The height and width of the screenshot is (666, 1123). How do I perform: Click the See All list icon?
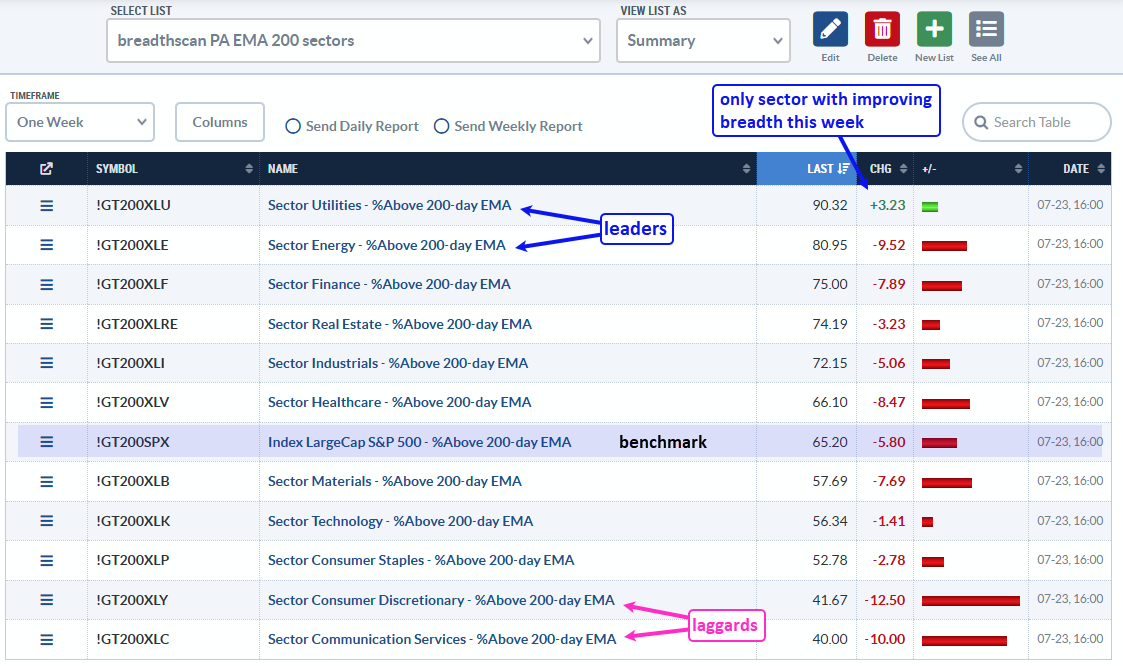[x=986, y=29]
